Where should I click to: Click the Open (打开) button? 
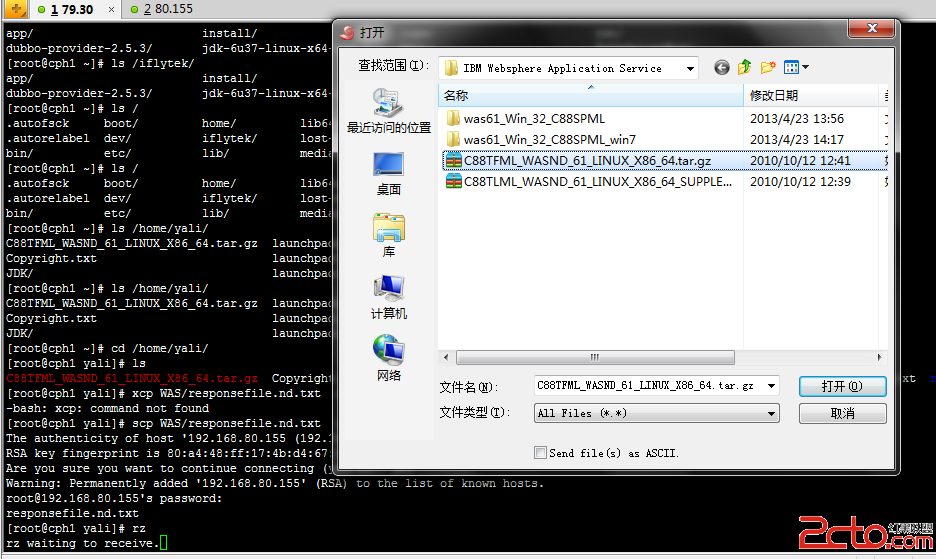(x=842, y=386)
